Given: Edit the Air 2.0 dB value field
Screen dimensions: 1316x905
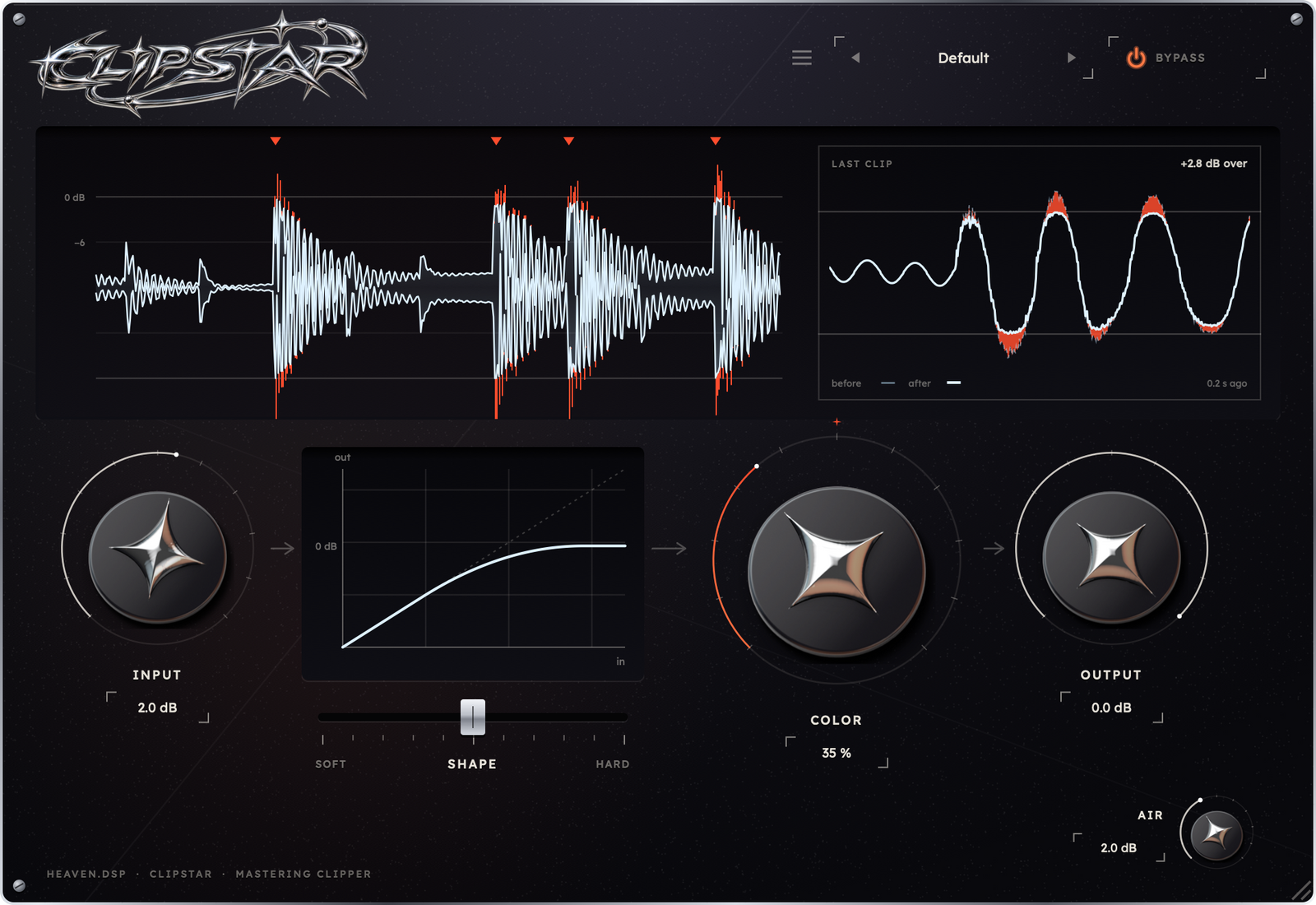Looking at the screenshot, I should point(1119,847).
